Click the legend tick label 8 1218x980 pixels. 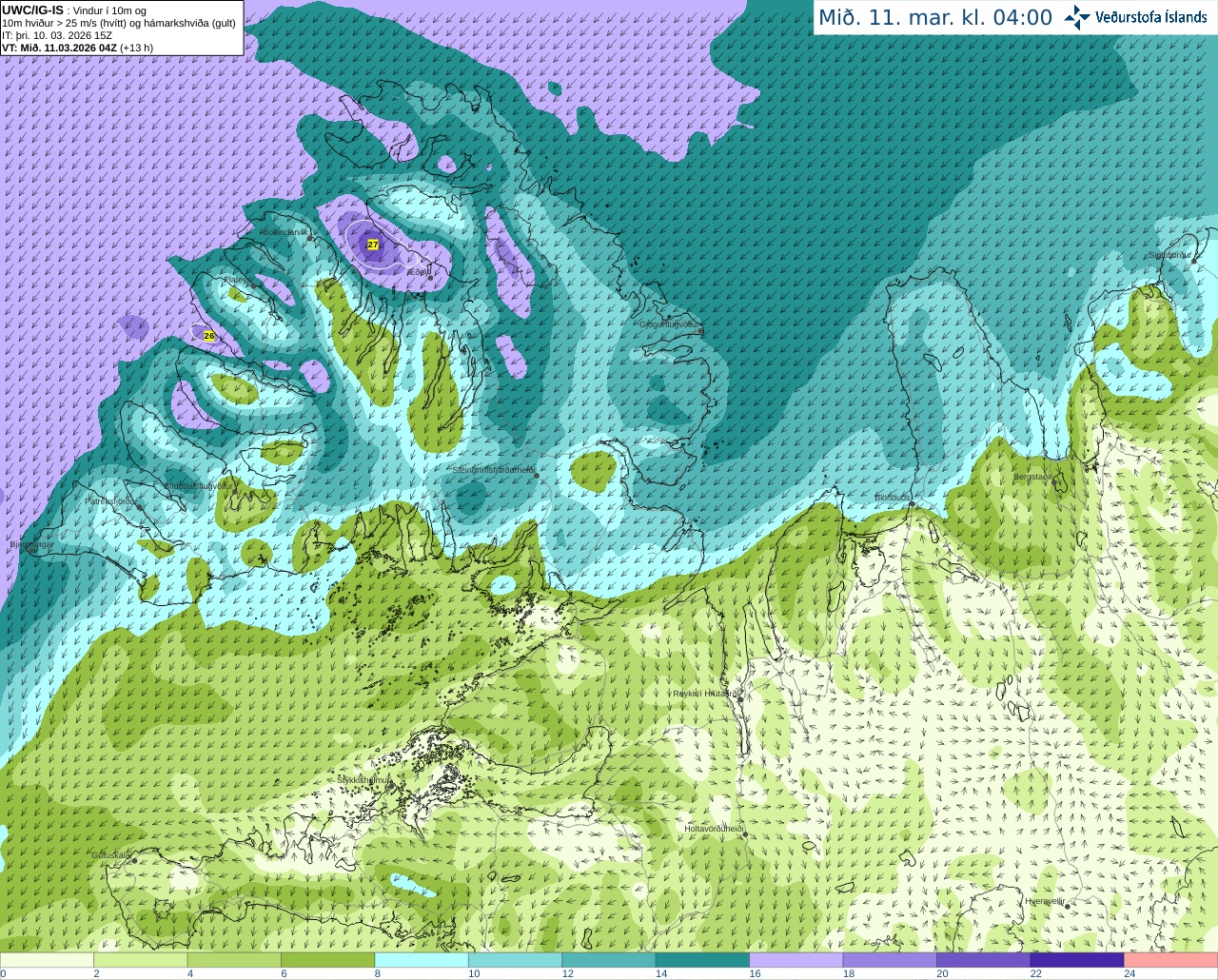[378, 973]
